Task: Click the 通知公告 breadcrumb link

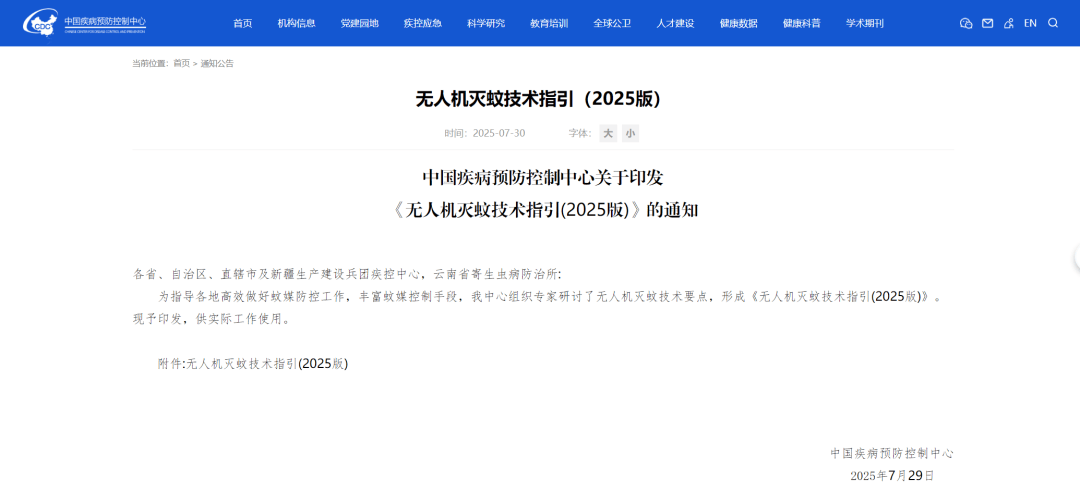Action: coord(217,63)
